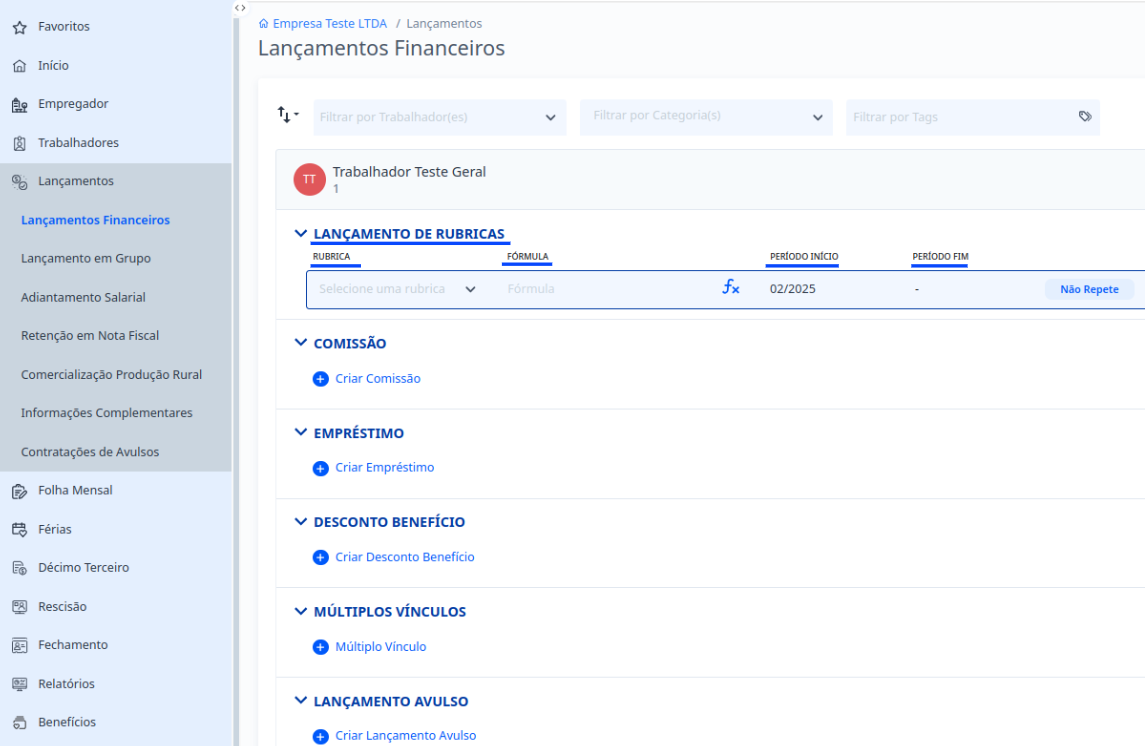The width and height of the screenshot is (1145, 746).
Task: Toggle the Não Repete repetition button
Action: tap(1089, 289)
